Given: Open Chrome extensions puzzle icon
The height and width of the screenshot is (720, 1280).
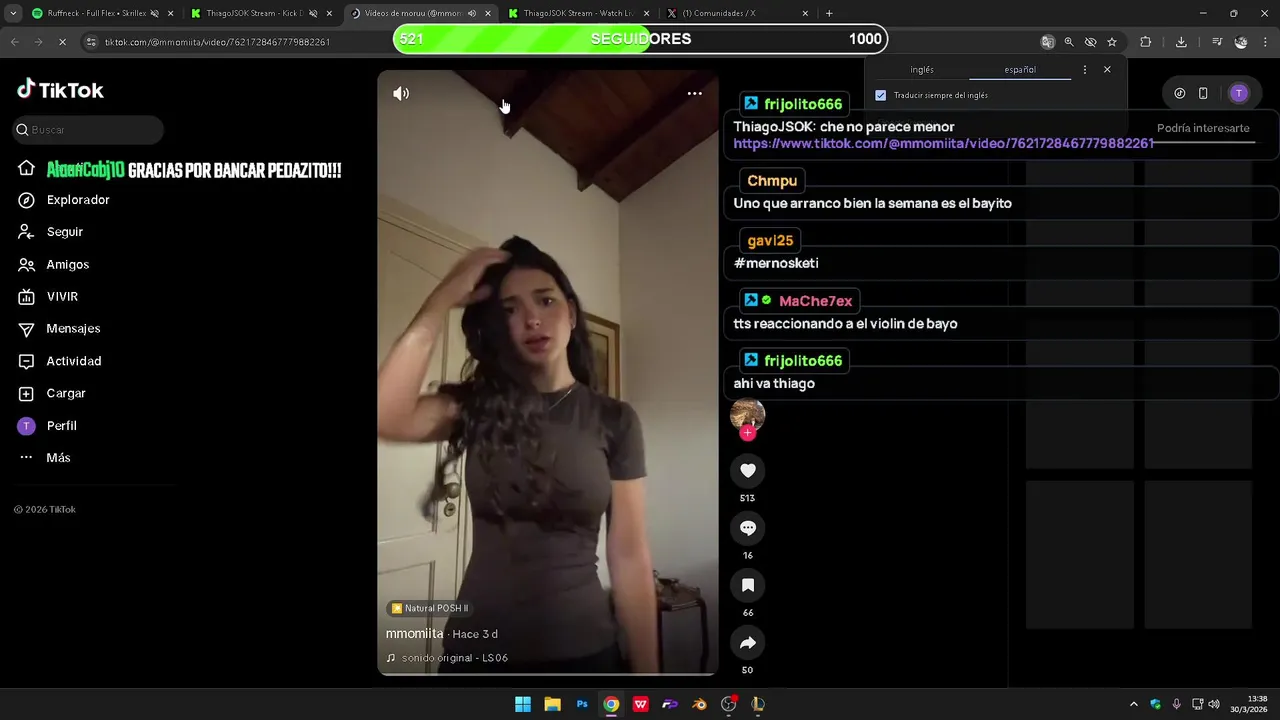Looking at the screenshot, I should point(1146,42).
